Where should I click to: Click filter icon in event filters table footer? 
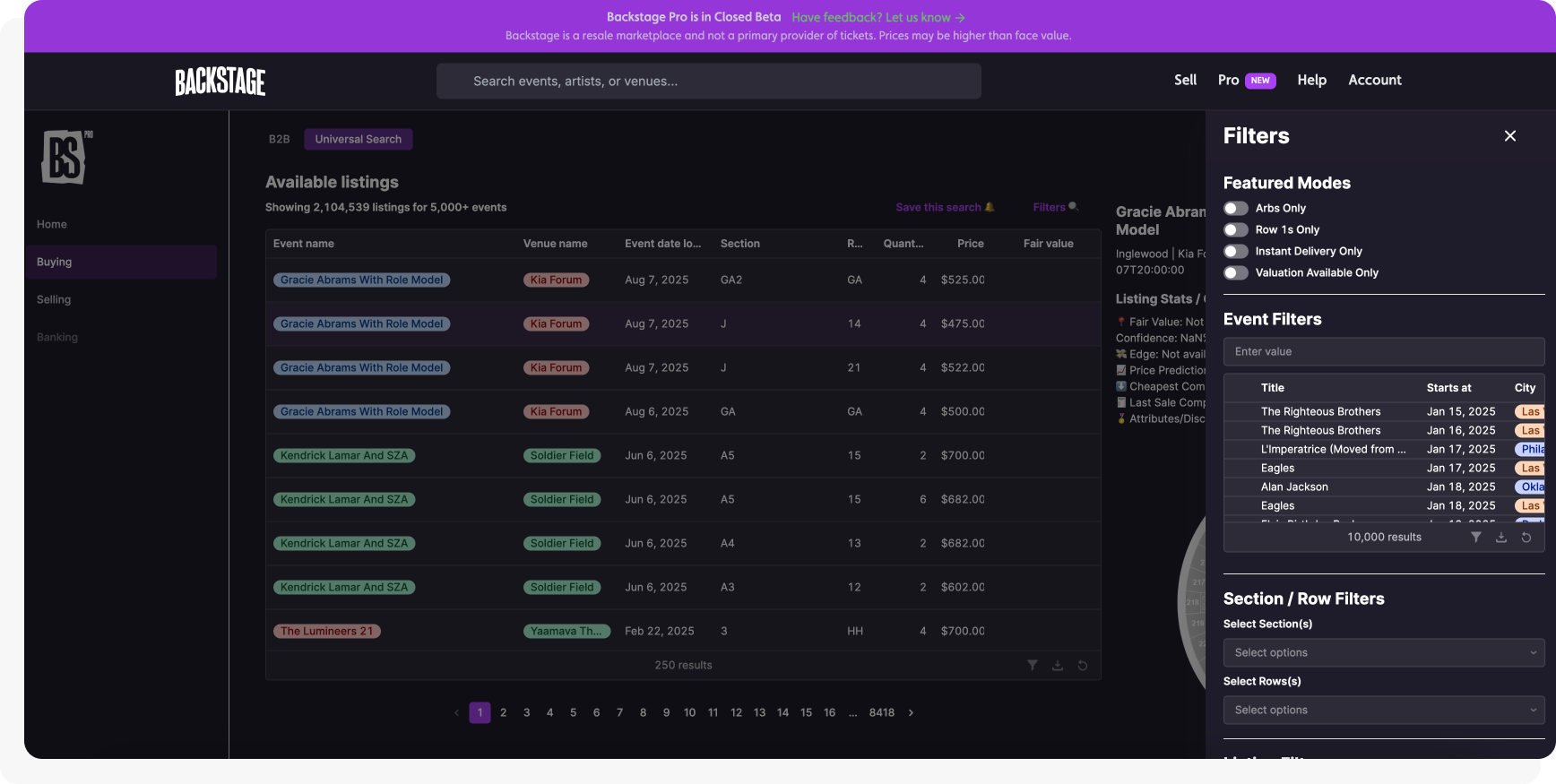point(1476,537)
